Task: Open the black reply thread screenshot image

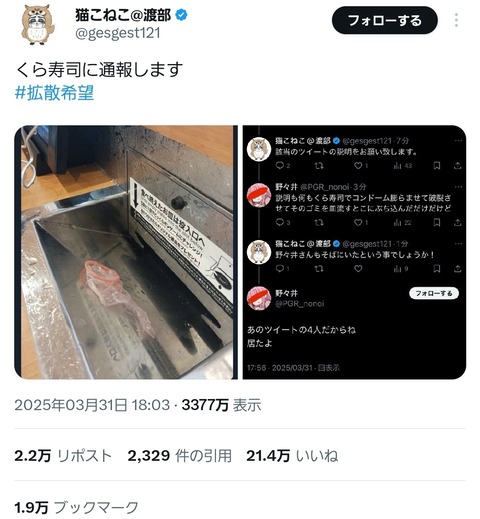Action: coord(354,252)
